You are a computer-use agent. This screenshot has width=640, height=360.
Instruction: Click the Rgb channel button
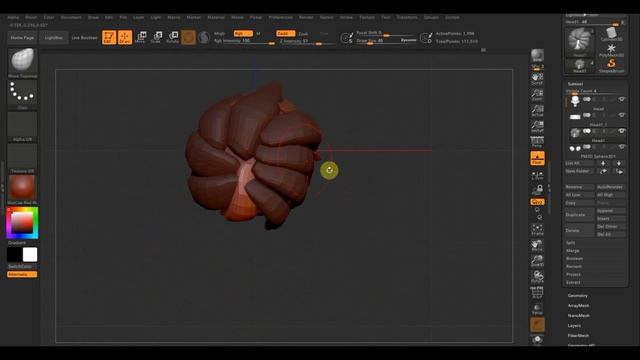243,33
